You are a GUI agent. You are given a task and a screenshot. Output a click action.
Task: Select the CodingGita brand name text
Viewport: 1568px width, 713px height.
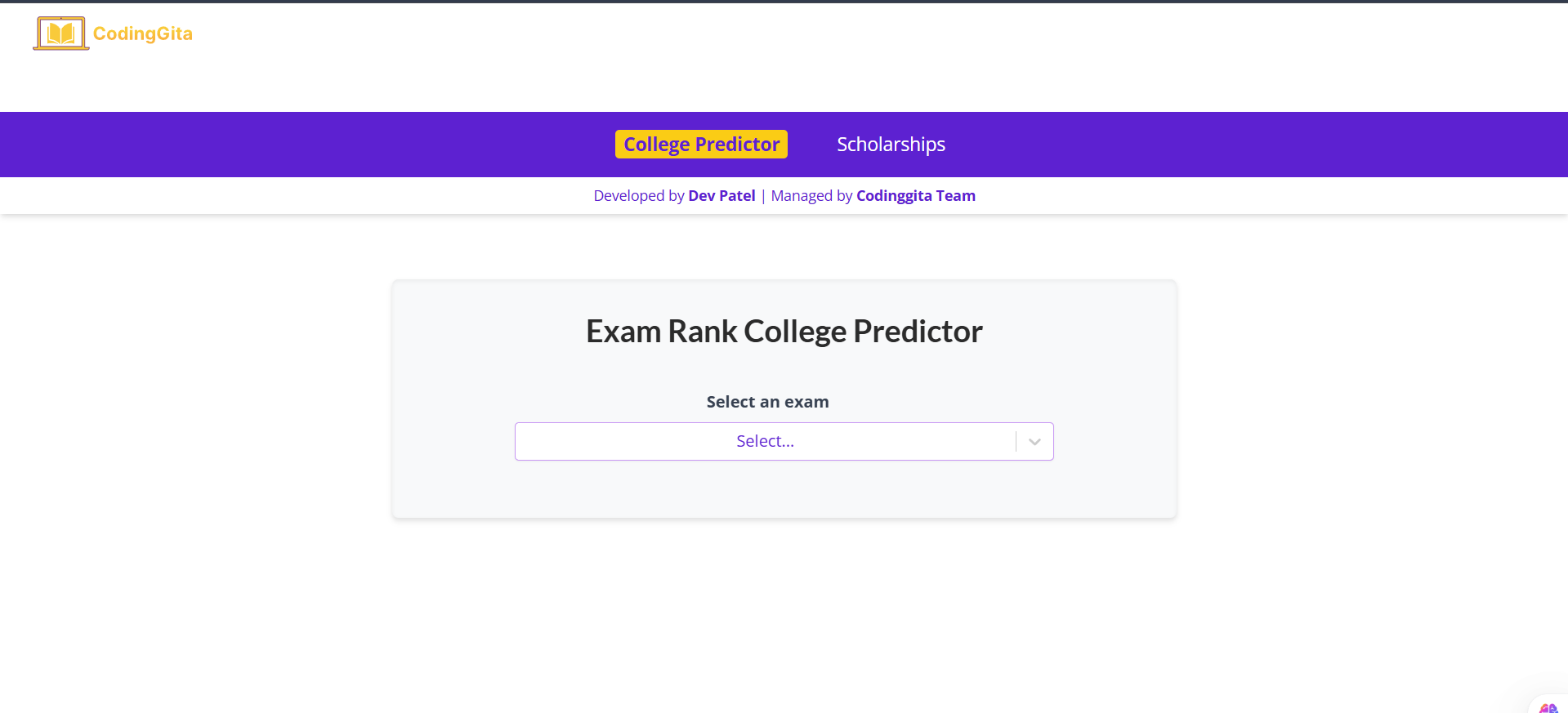[x=143, y=33]
